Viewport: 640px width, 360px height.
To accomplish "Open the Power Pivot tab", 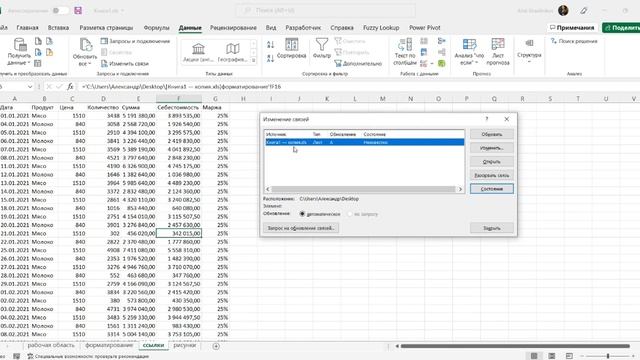I will point(424,28).
